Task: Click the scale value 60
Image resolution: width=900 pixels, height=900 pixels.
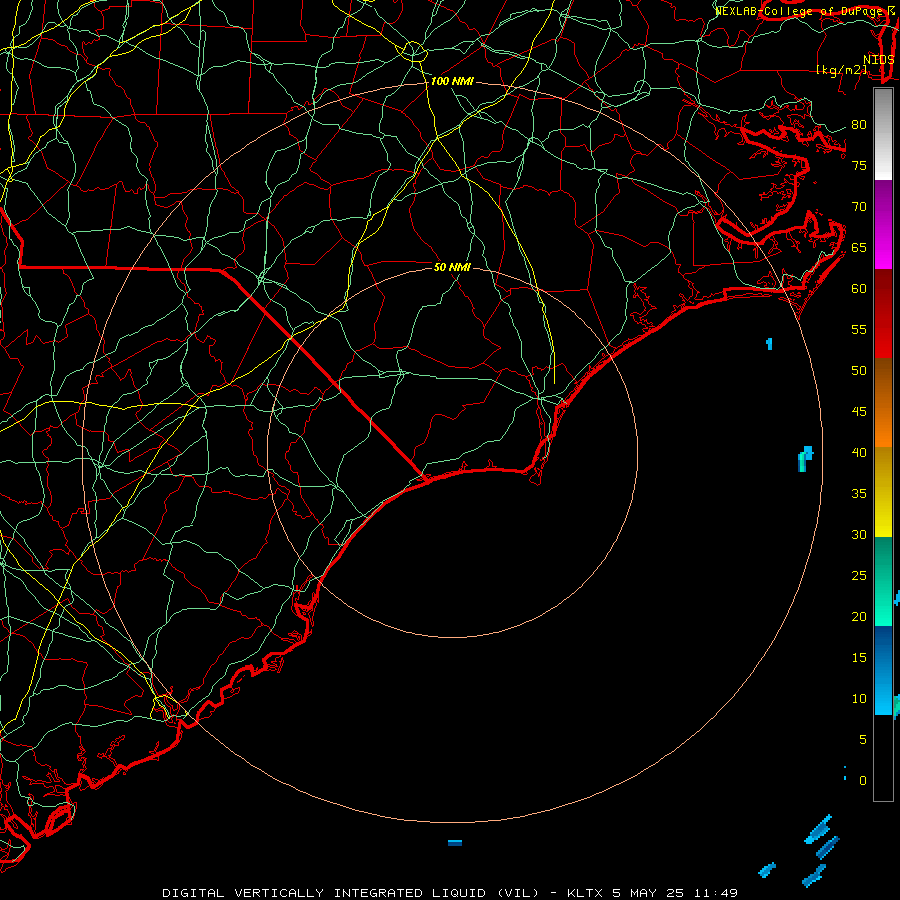Action: click(859, 289)
